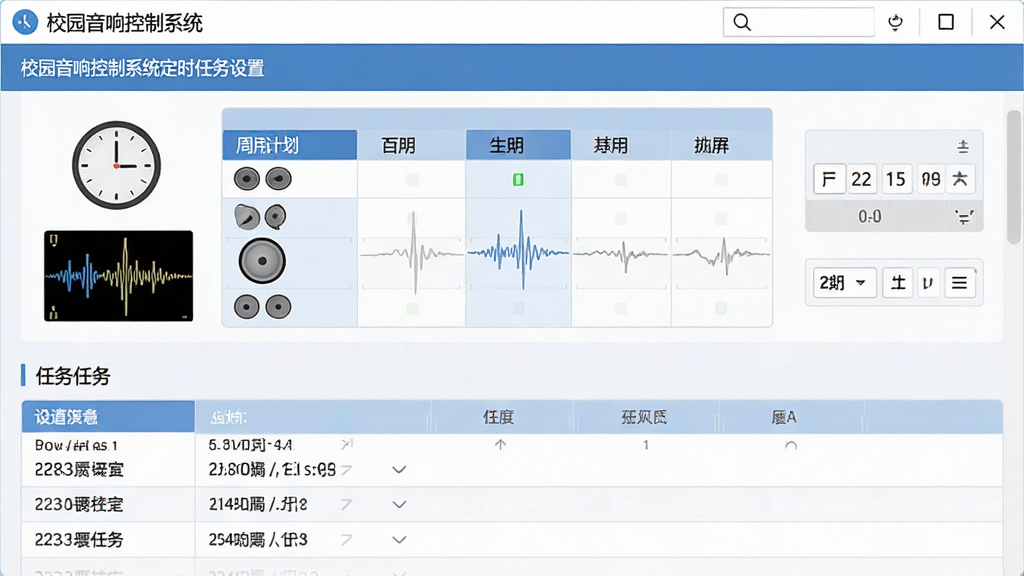Click the ν button beside the list icon
The height and width of the screenshot is (576, 1024).
coord(928,283)
